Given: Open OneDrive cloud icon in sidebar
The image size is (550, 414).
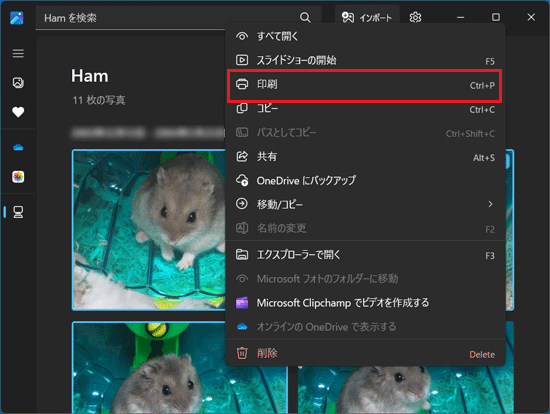Looking at the screenshot, I should click(18, 147).
